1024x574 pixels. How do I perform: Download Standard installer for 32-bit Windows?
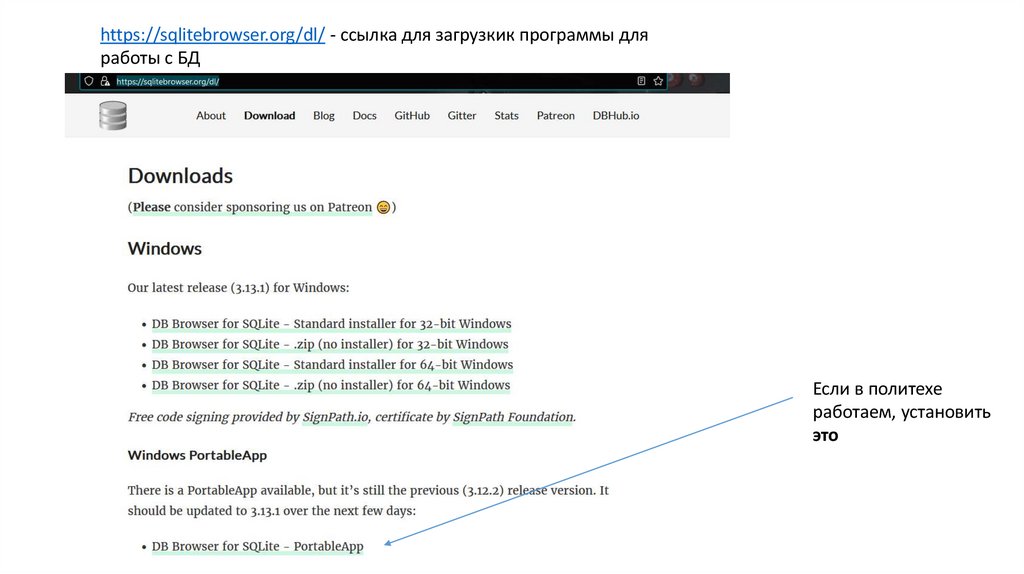pyautogui.click(x=332, y=324)
